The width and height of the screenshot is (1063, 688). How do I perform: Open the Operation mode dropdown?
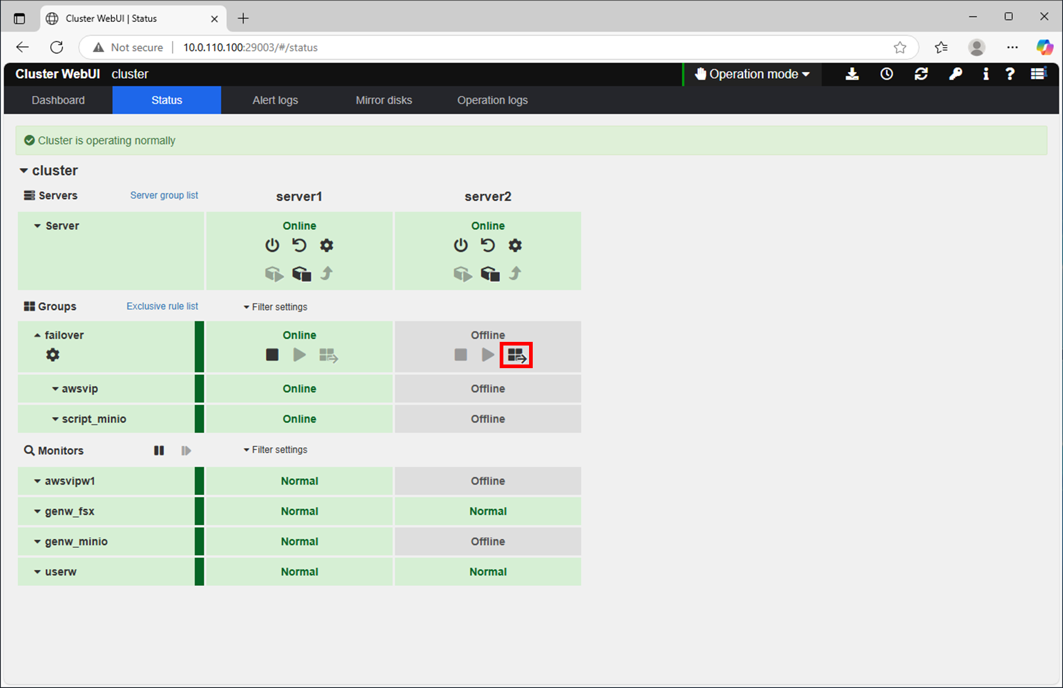(x=752, y=74)
